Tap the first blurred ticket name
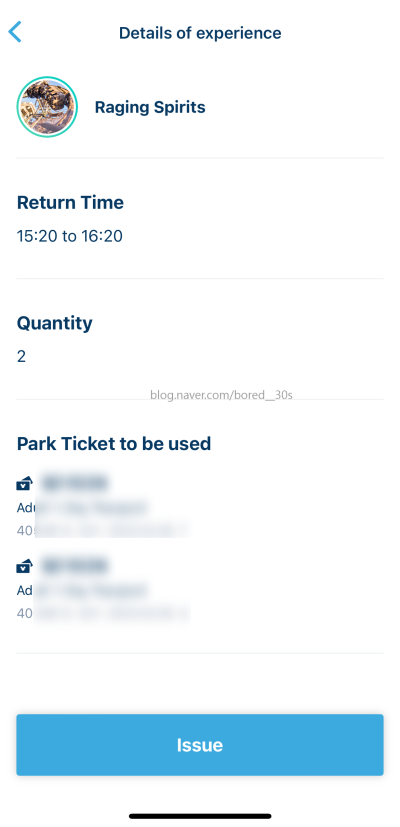This screenshot has width=400, height=827. 74,482
